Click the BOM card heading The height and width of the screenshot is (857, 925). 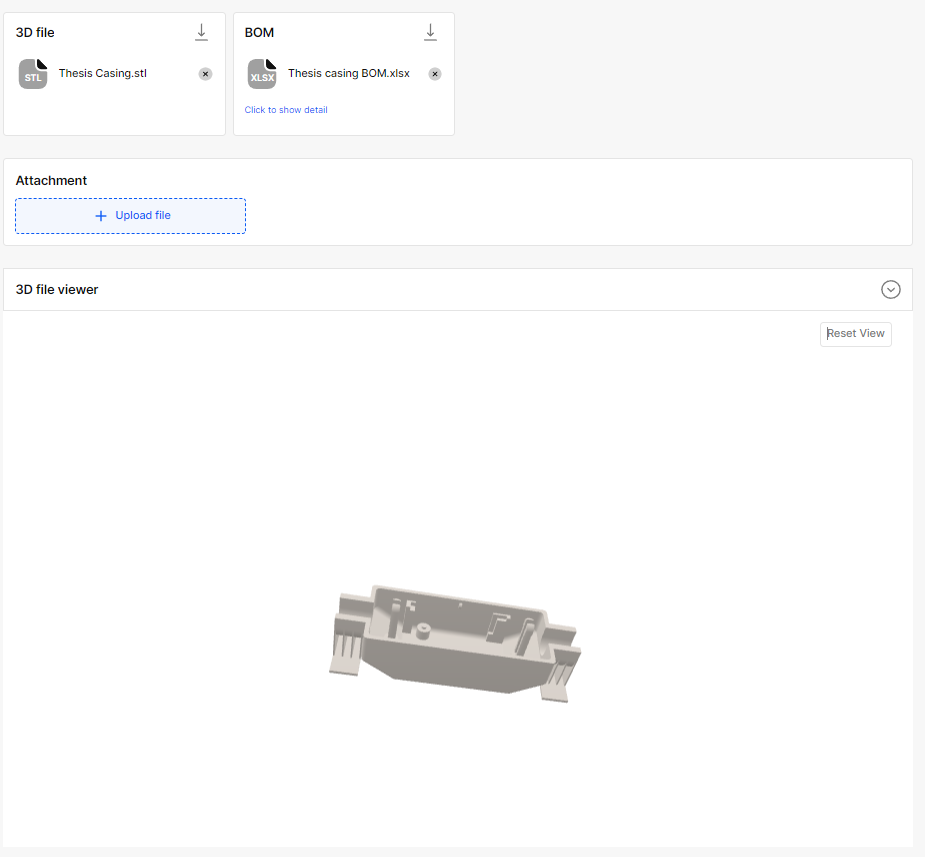pyautogui.click(x=260, y=32)
